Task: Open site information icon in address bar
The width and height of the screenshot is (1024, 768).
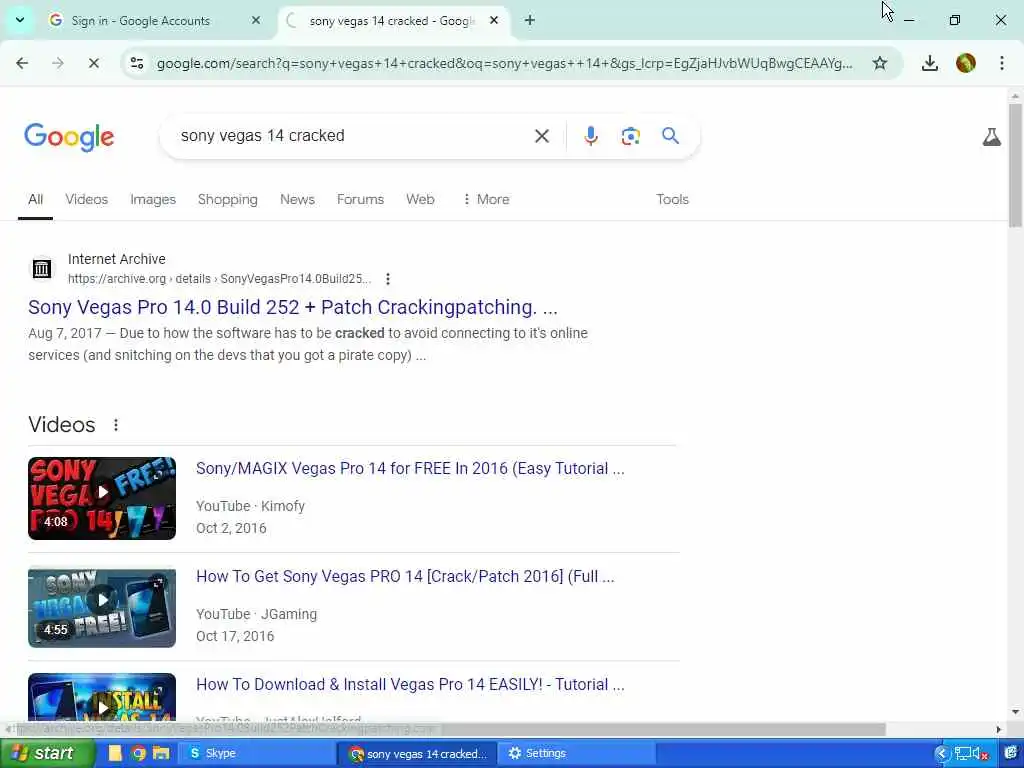Action: (136, 63)
